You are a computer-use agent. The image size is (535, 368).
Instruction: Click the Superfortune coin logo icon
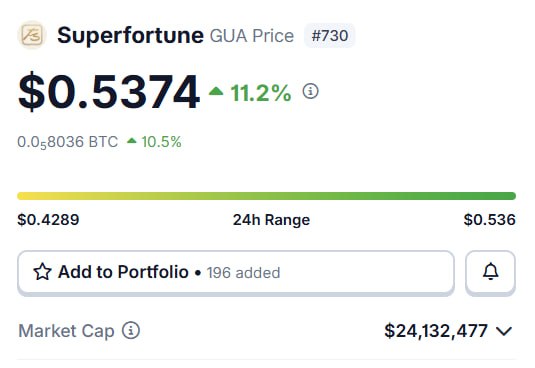[x=31, y=35]
